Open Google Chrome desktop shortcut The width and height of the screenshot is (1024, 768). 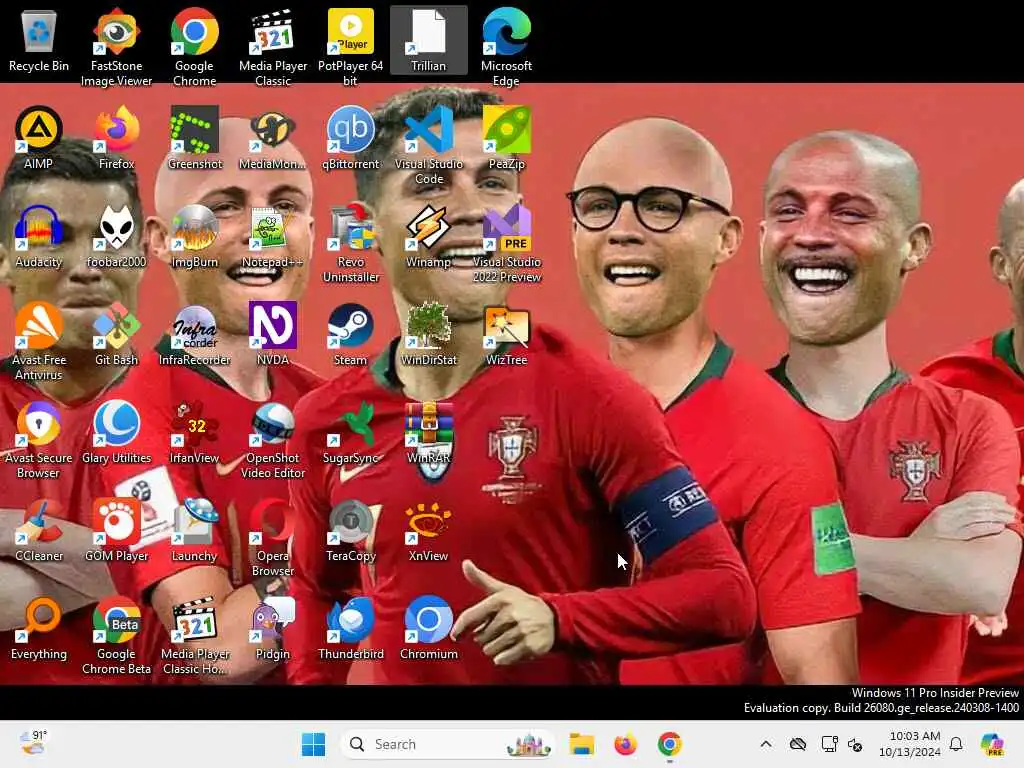click(x=195, y=47)
